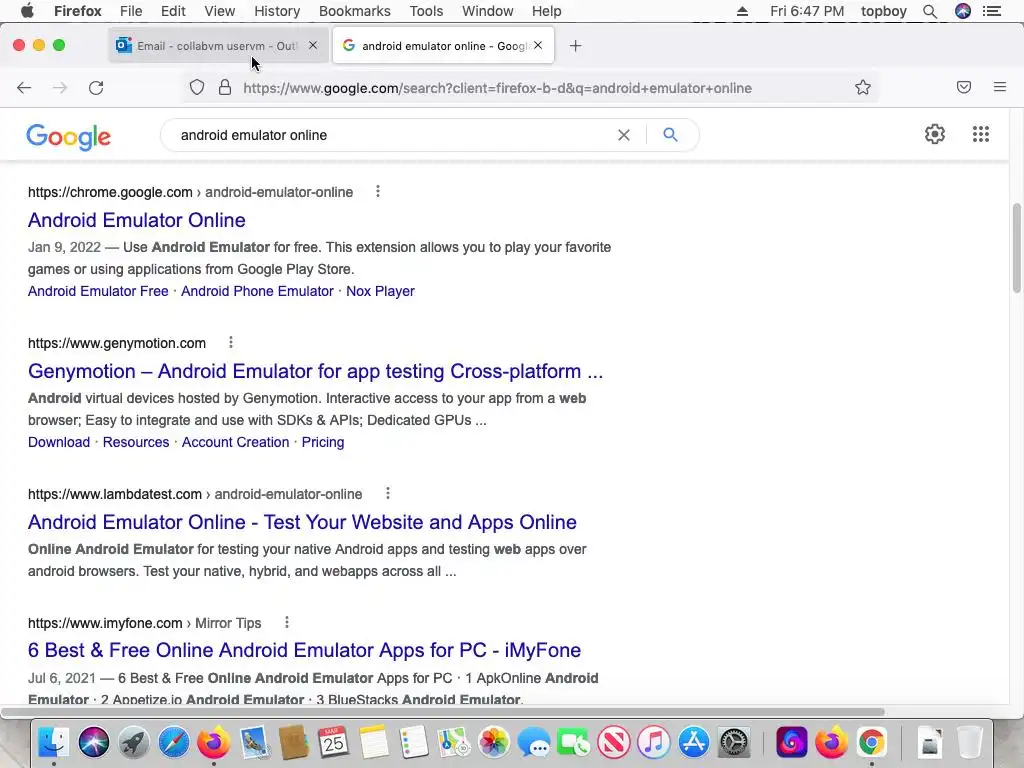
Task: Open Google quick settings gear
Action: click(x=935, y=134)
